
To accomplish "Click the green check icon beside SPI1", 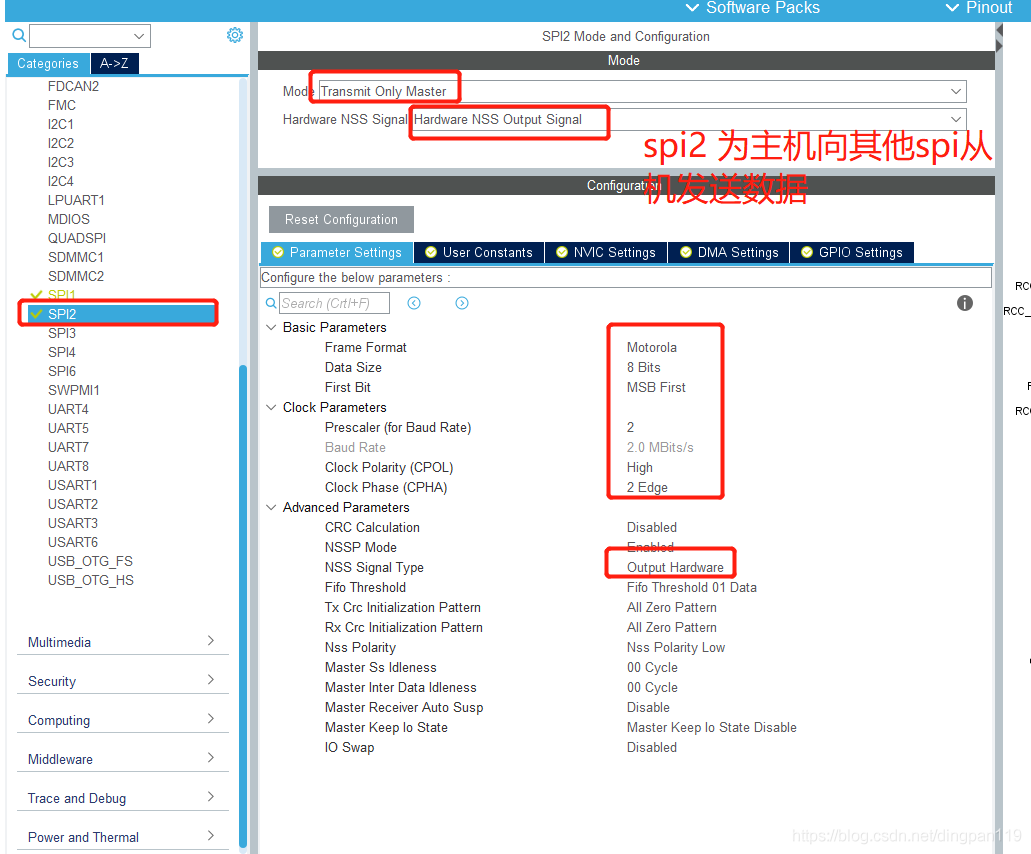I will (34, 295).
